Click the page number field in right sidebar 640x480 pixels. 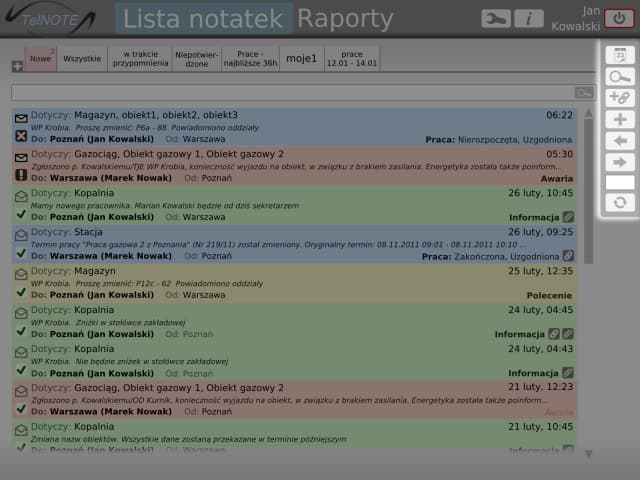pos(620,182)
